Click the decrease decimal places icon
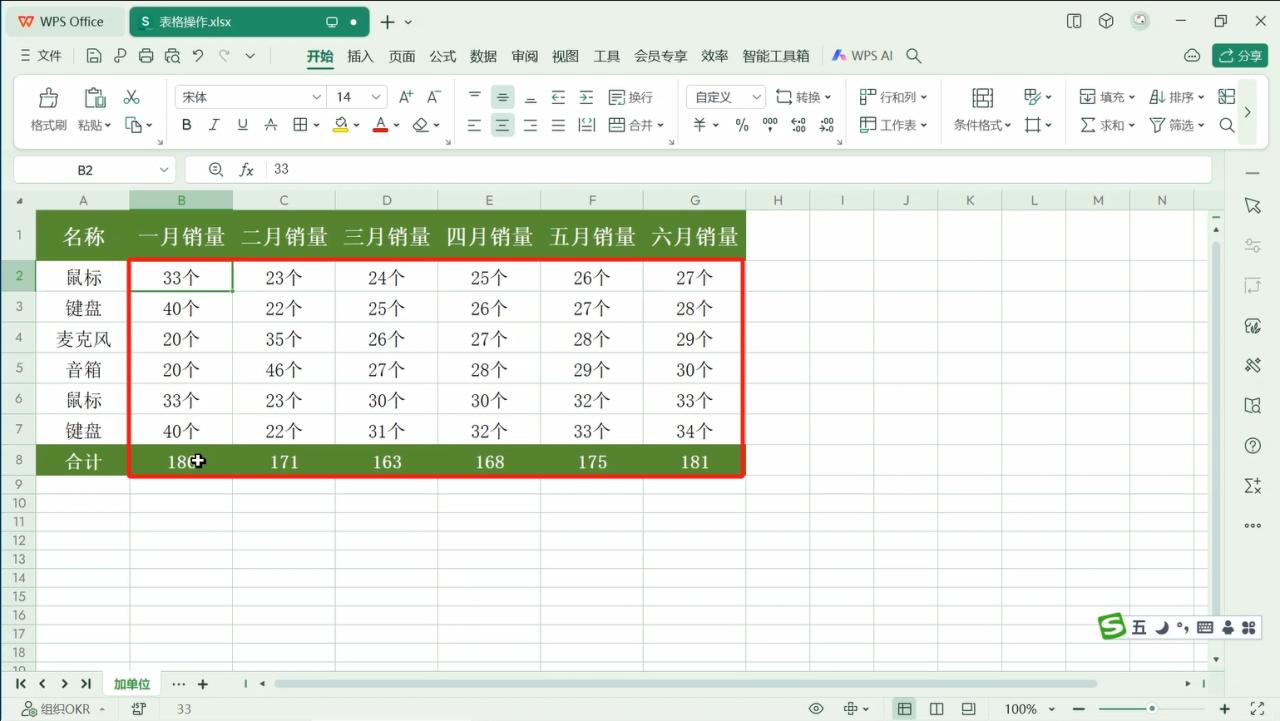 coord(826,125)
